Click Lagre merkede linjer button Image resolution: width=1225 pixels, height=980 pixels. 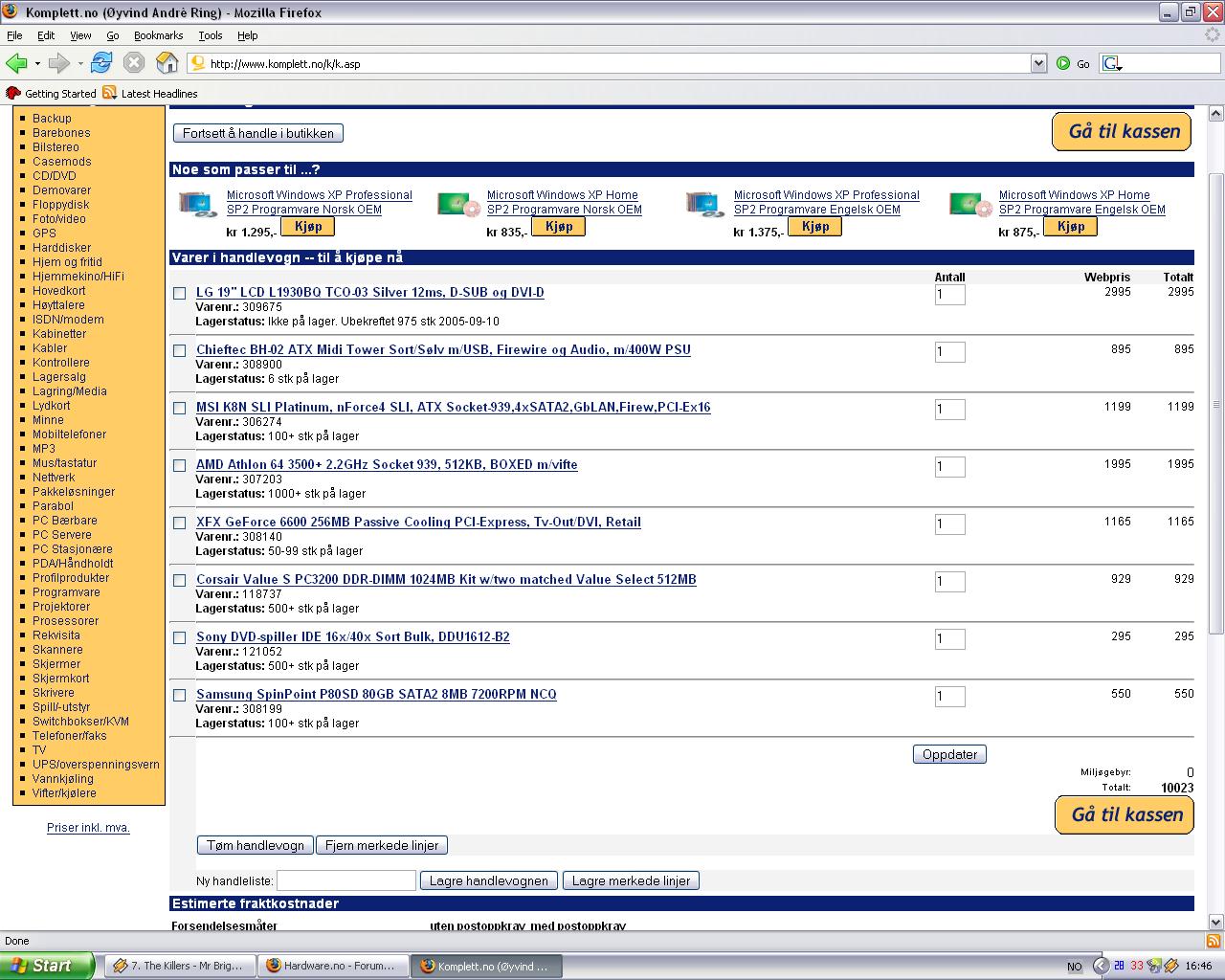click(x=631, y=880)
